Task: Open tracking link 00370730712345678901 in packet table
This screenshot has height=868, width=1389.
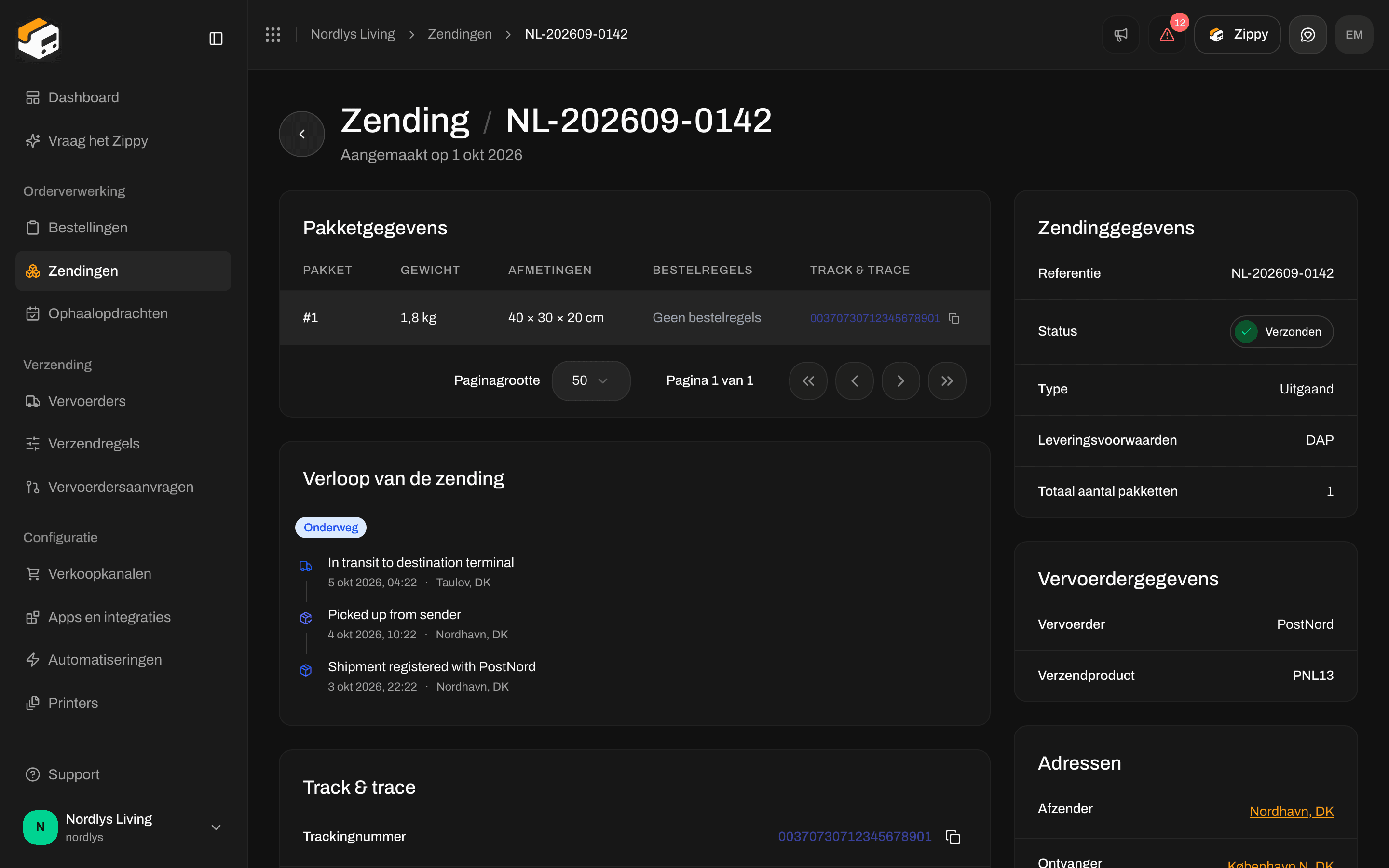Action: pos(875,318)
